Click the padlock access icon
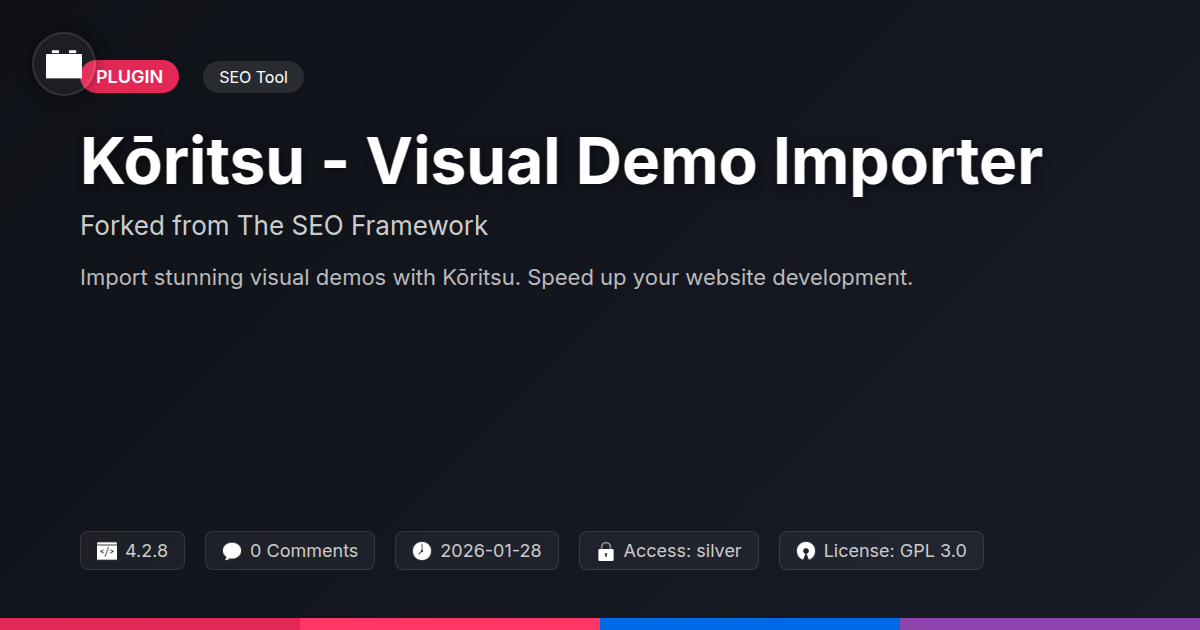1200x630 pixels. tap(605, 551)
